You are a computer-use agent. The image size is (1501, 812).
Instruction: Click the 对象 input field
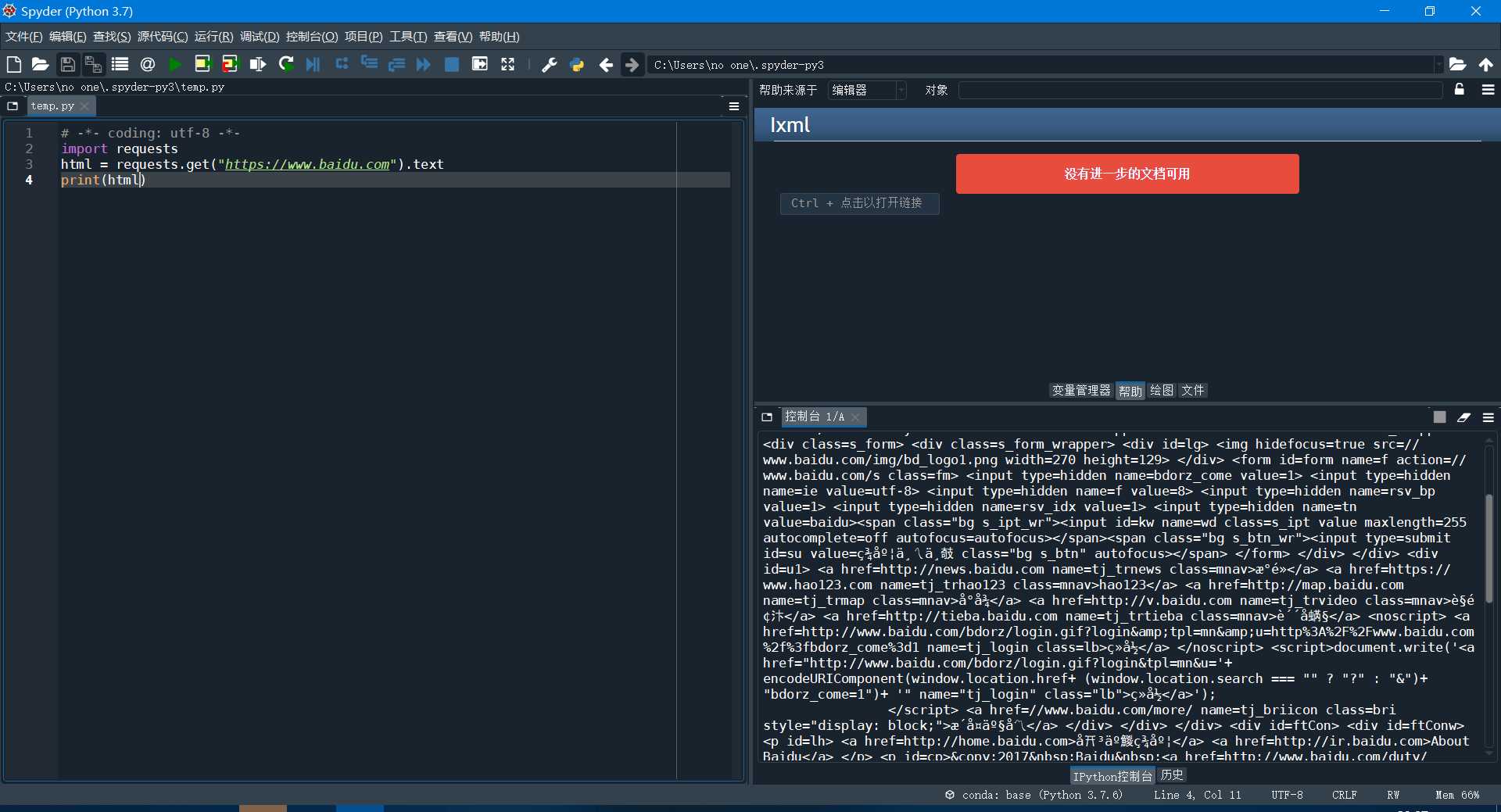pos(1201,90)
